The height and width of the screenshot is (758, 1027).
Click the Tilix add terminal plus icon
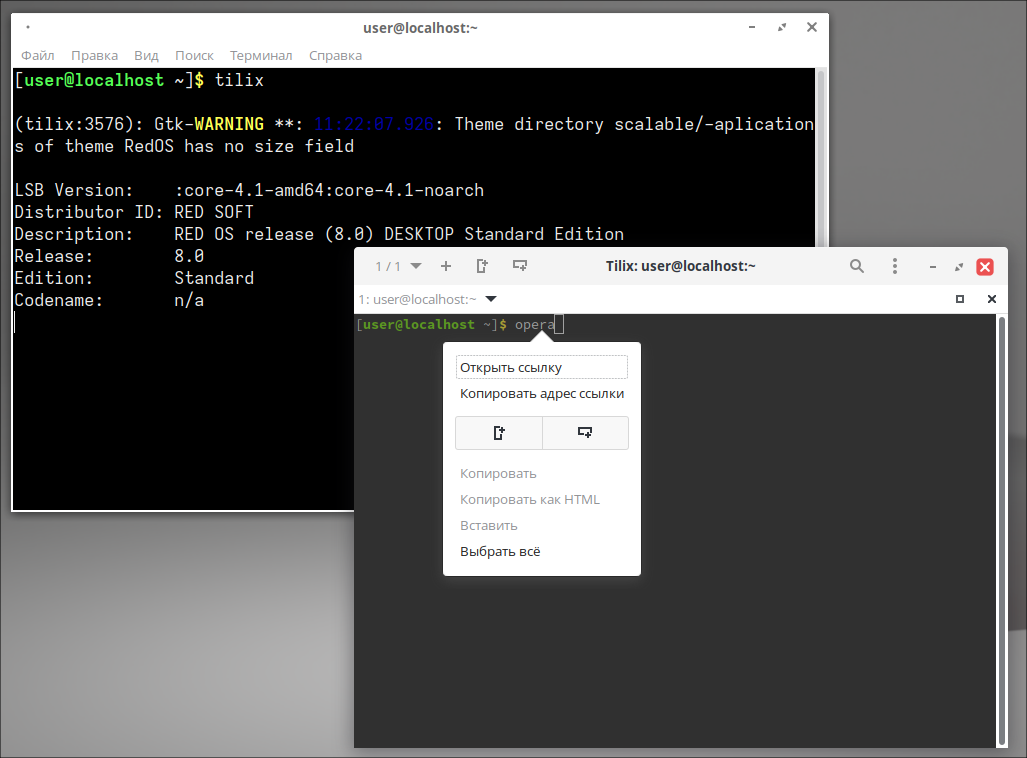446,266
